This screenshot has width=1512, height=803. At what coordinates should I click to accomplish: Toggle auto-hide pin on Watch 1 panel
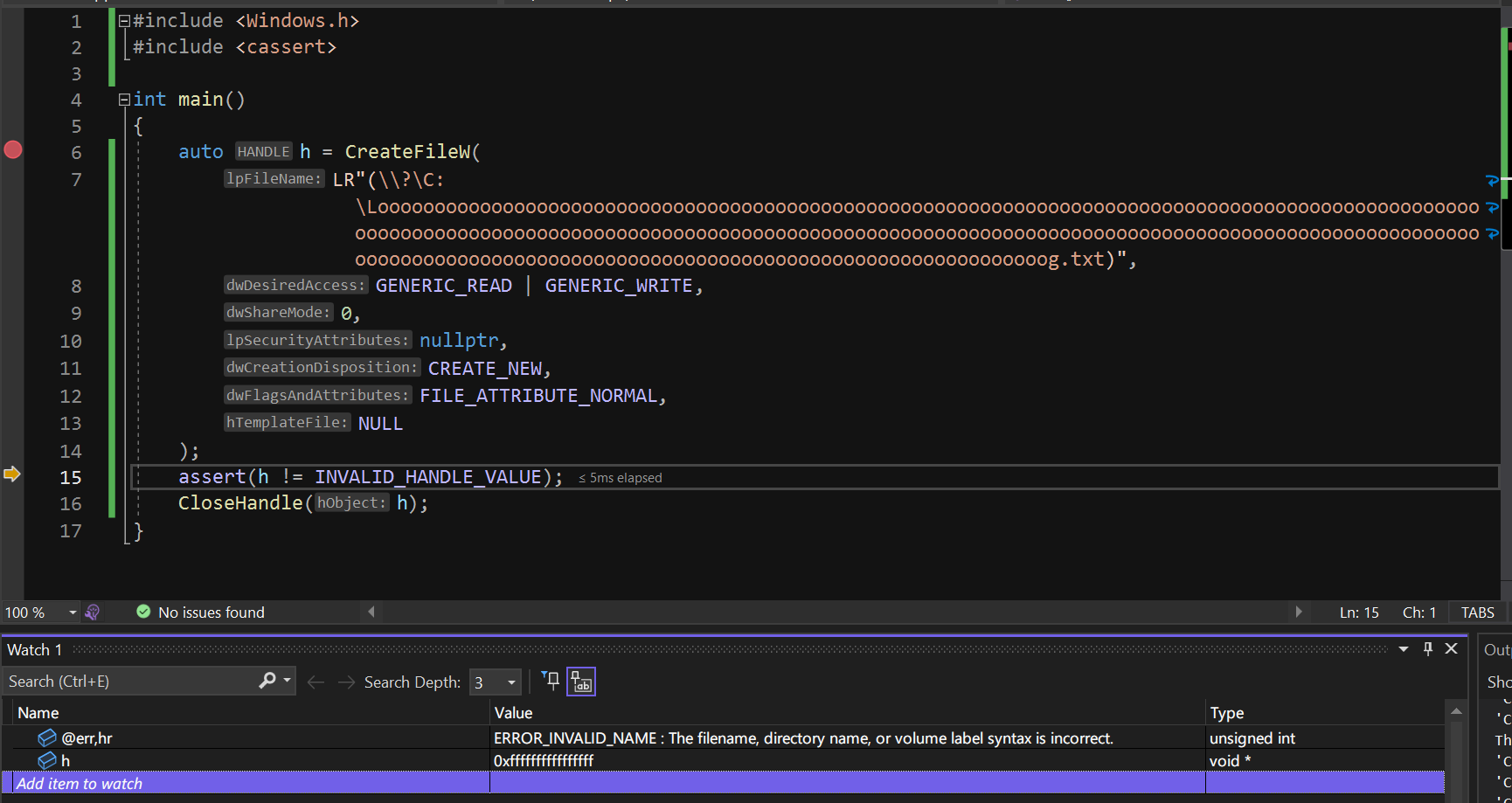point(1428,648)
